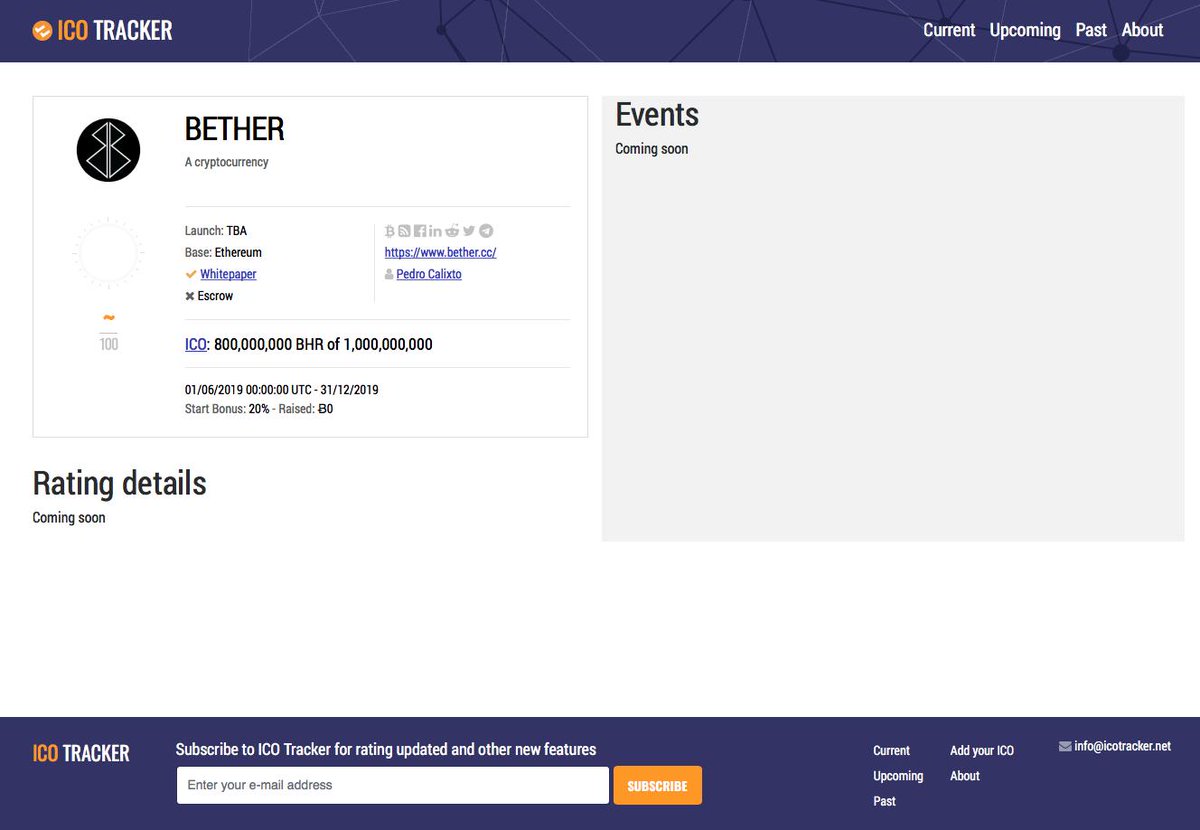Open footer Upcoming link
Image resolution: width=1200 pixels, height=830 pixels.
(898, 776)
